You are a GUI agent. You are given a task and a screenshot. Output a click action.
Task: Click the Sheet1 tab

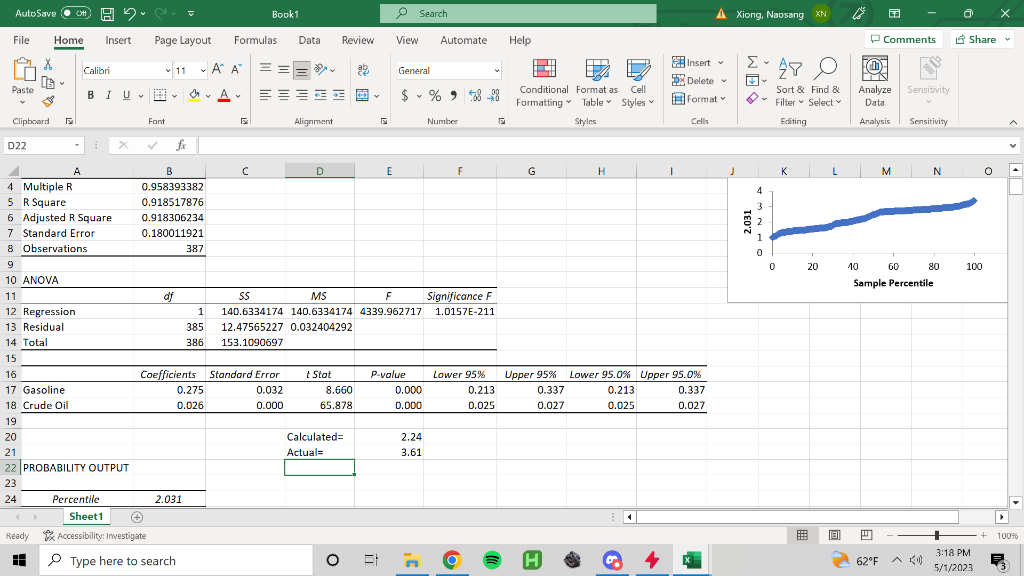(x=86, y=516)
